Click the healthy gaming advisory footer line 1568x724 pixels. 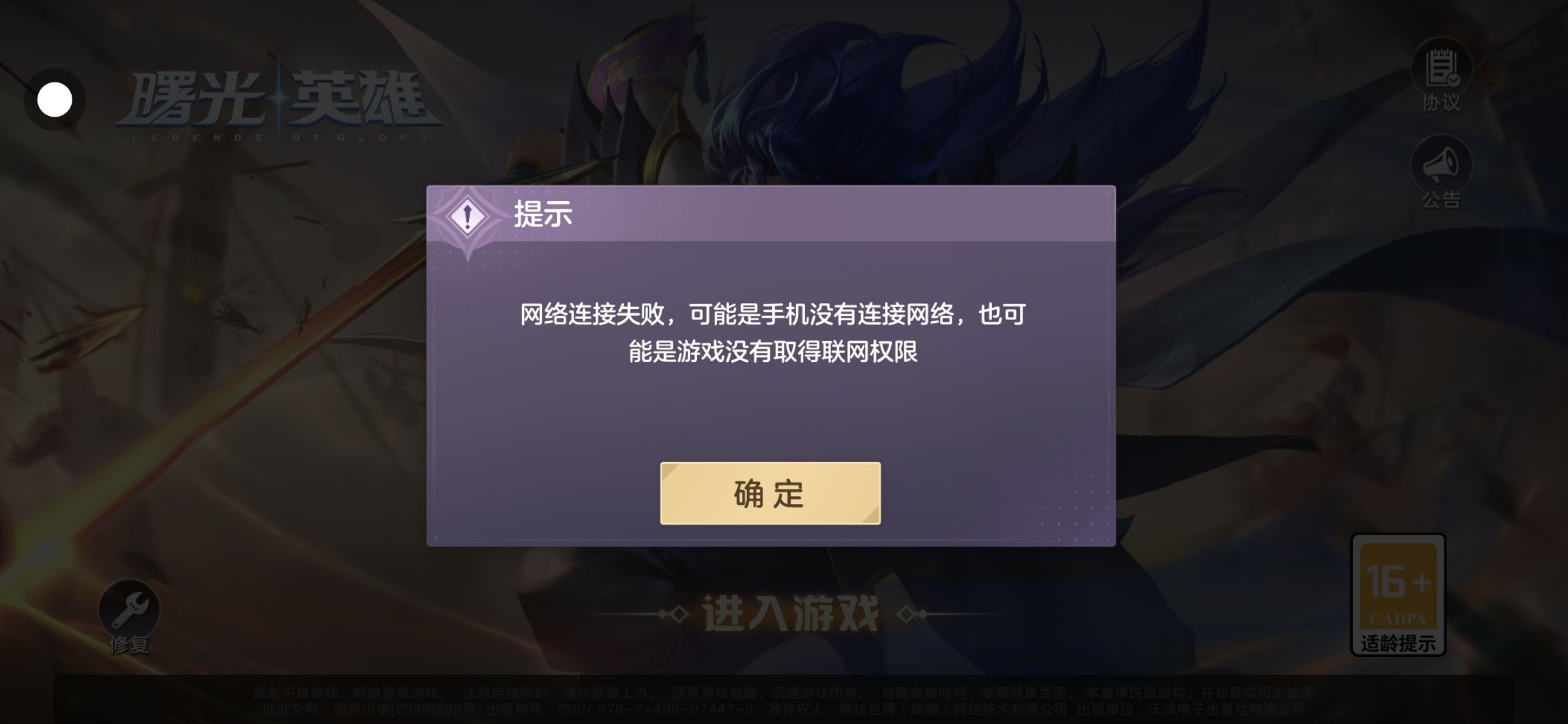point(783,693)
